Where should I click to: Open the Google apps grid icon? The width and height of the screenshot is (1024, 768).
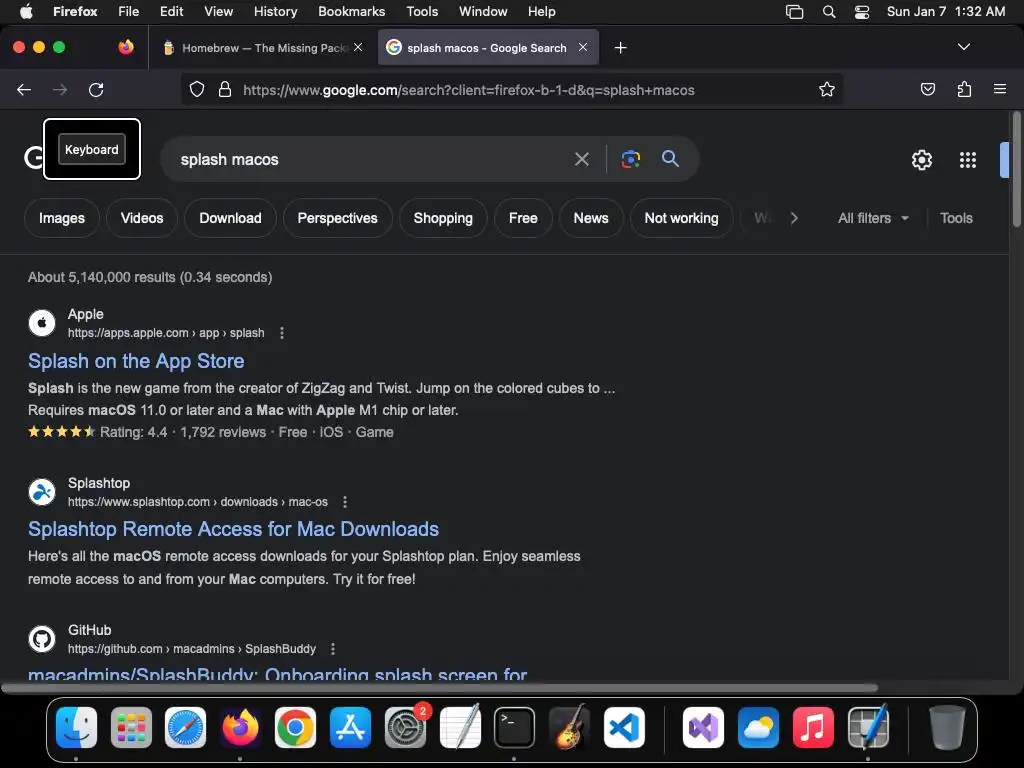click(968, 160)
